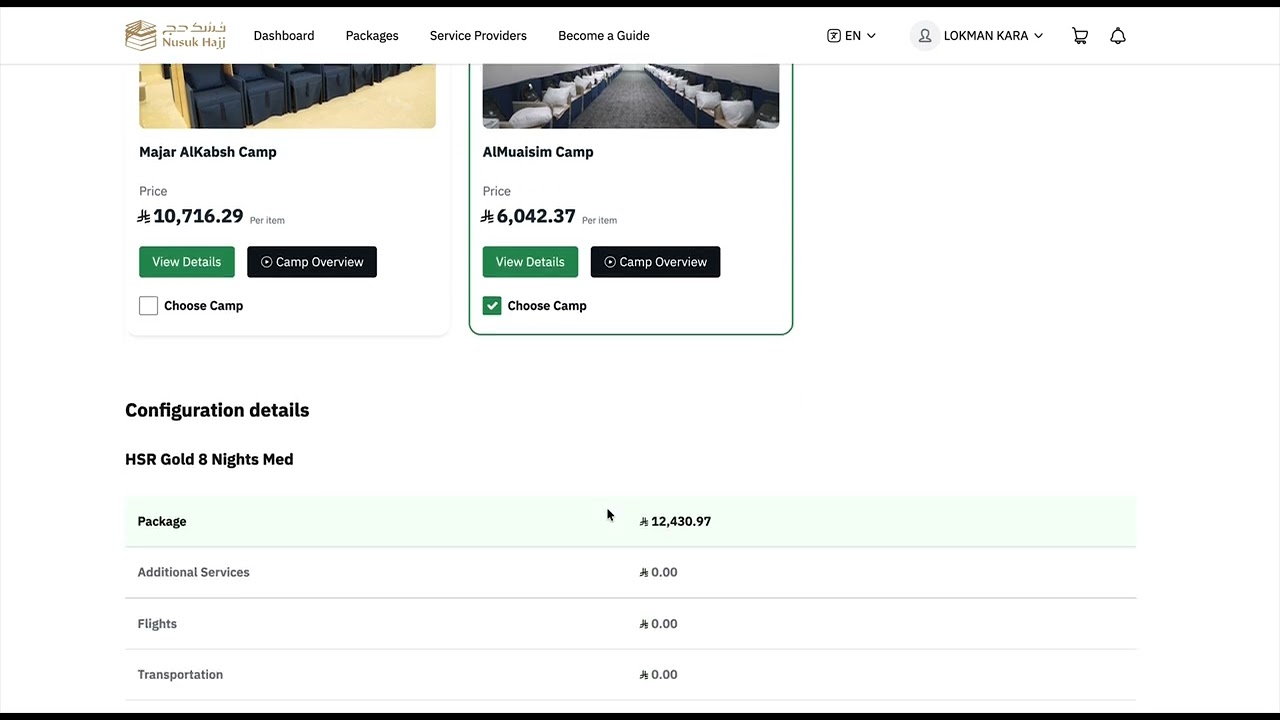Click the AlMuaisim Camp photo
The image size is (1280, 720).
pyautogui.click(x=631, y=96)
